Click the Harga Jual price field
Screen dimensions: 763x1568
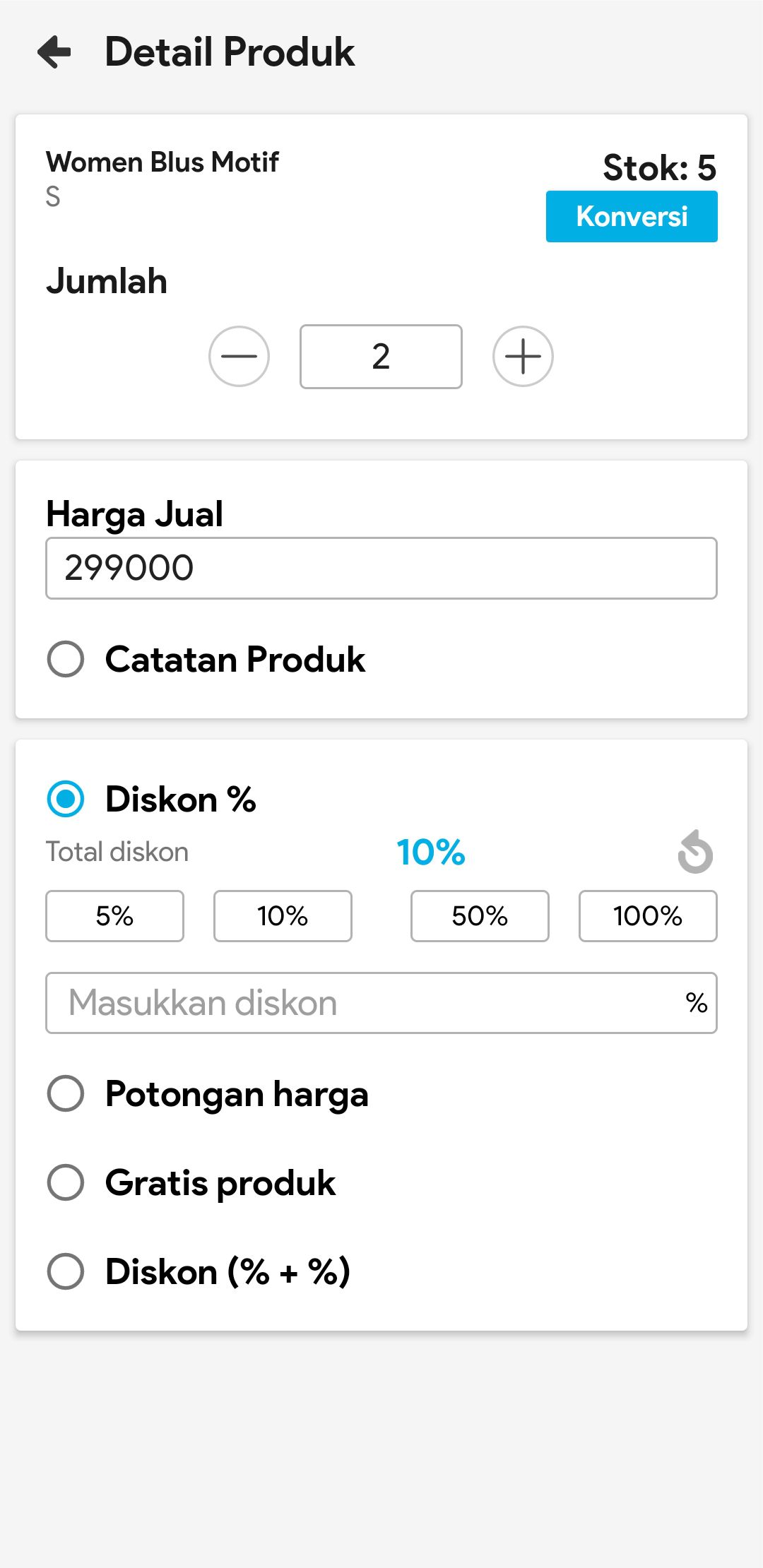pyautogui.click(x=381, y=568)
